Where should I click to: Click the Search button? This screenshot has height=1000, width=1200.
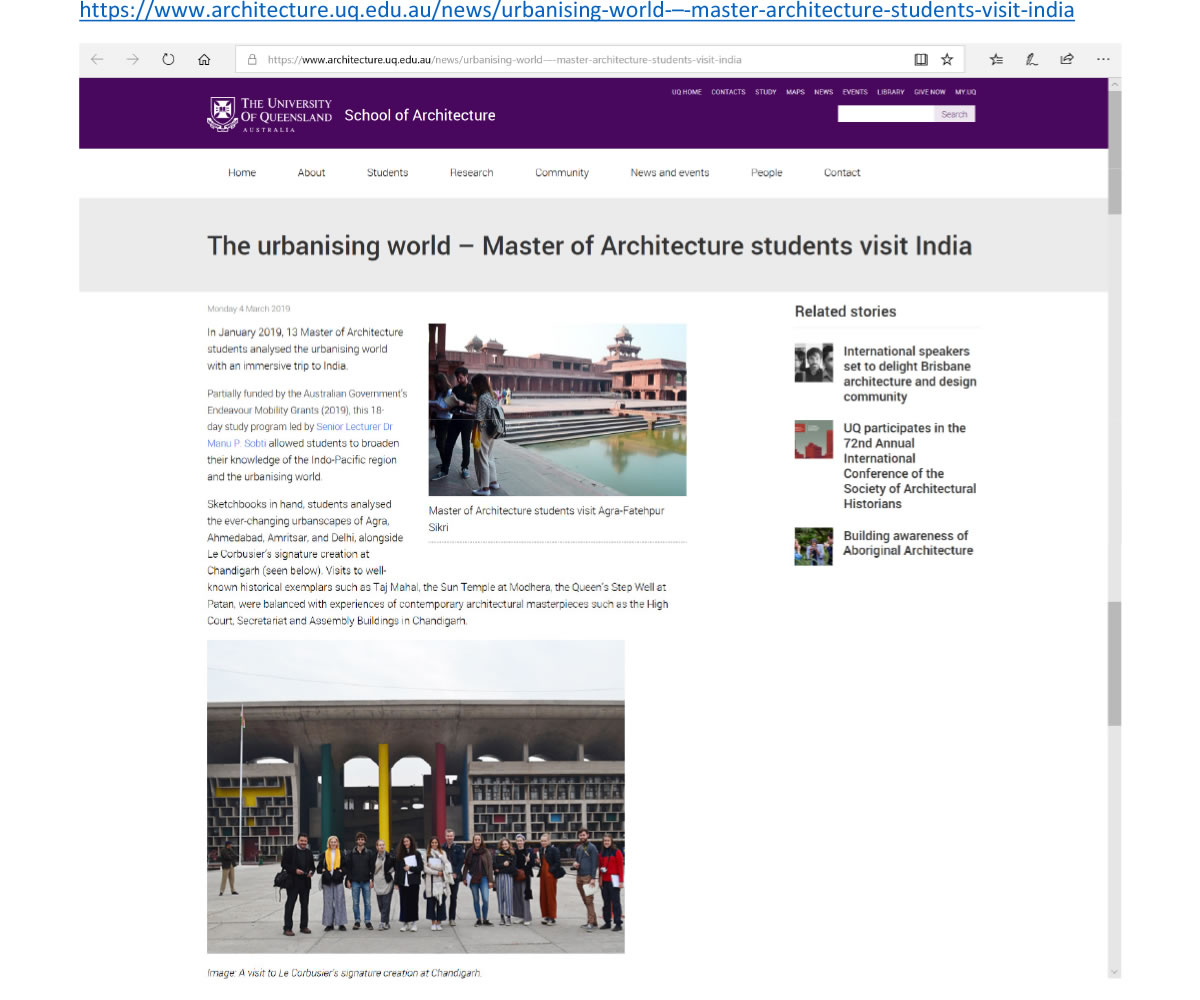pos(954,114)
